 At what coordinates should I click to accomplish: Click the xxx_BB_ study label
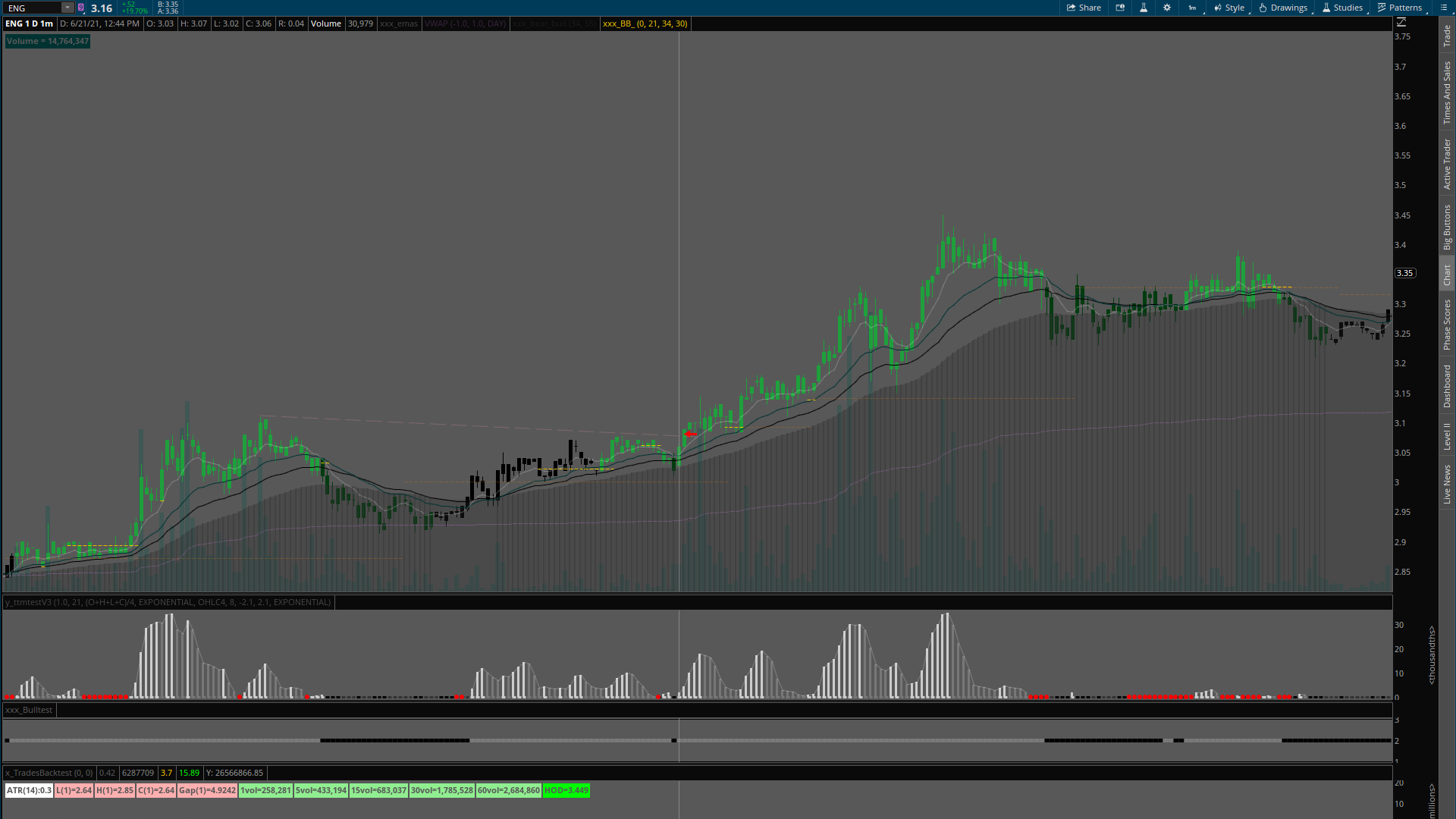[645, 24]
